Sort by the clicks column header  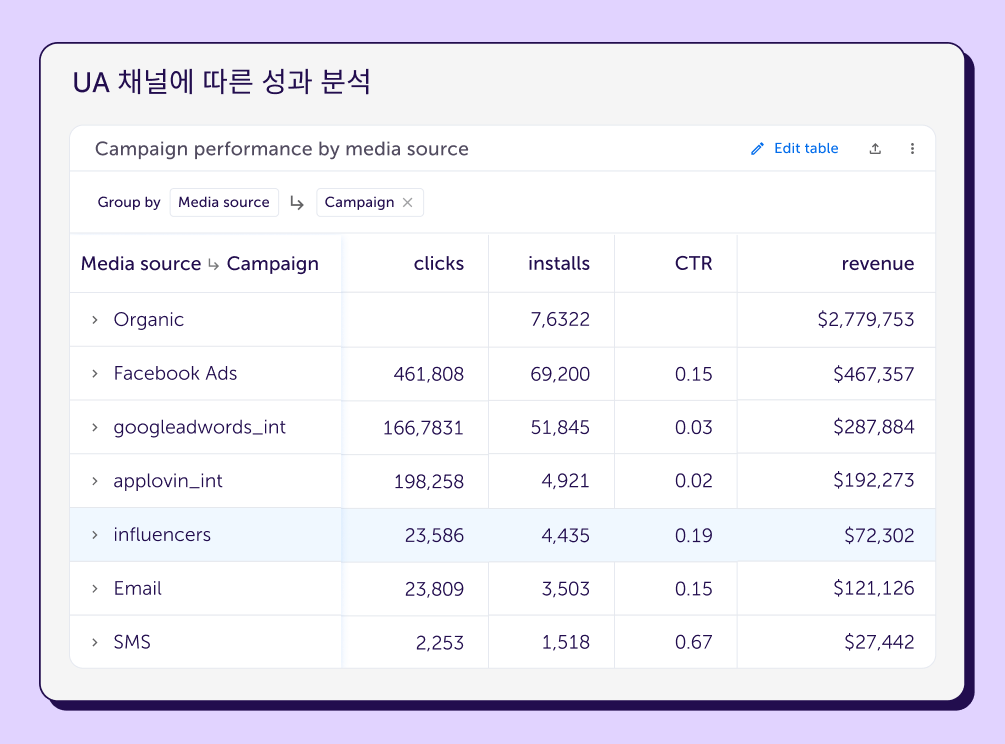tap(438, 264)
